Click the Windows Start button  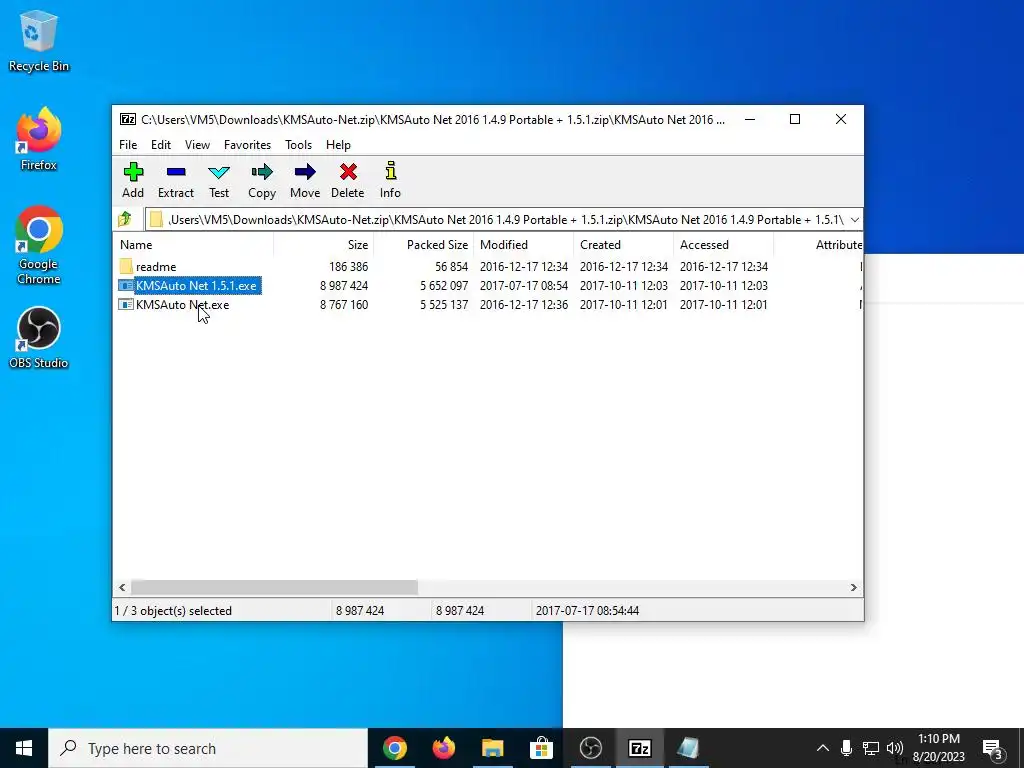pyautogui.click(x=24, y=748)
